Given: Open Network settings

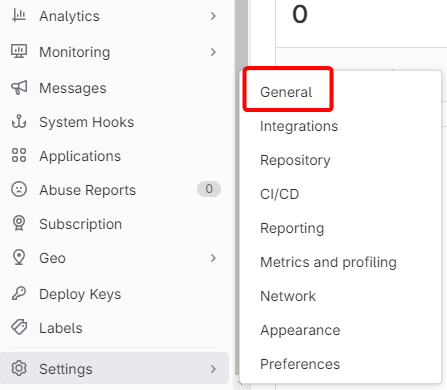Looking at the screenshot, I should click(288, 296).
